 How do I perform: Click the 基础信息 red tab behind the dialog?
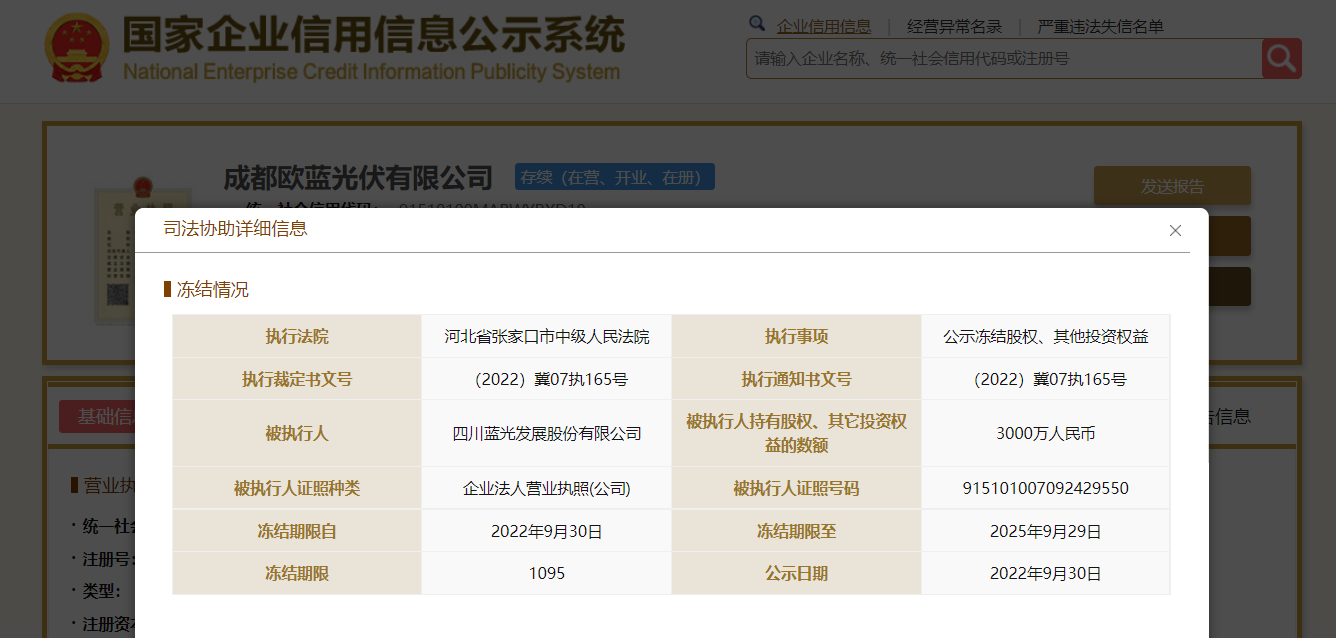pyautogui.click(x=97, y=417)
